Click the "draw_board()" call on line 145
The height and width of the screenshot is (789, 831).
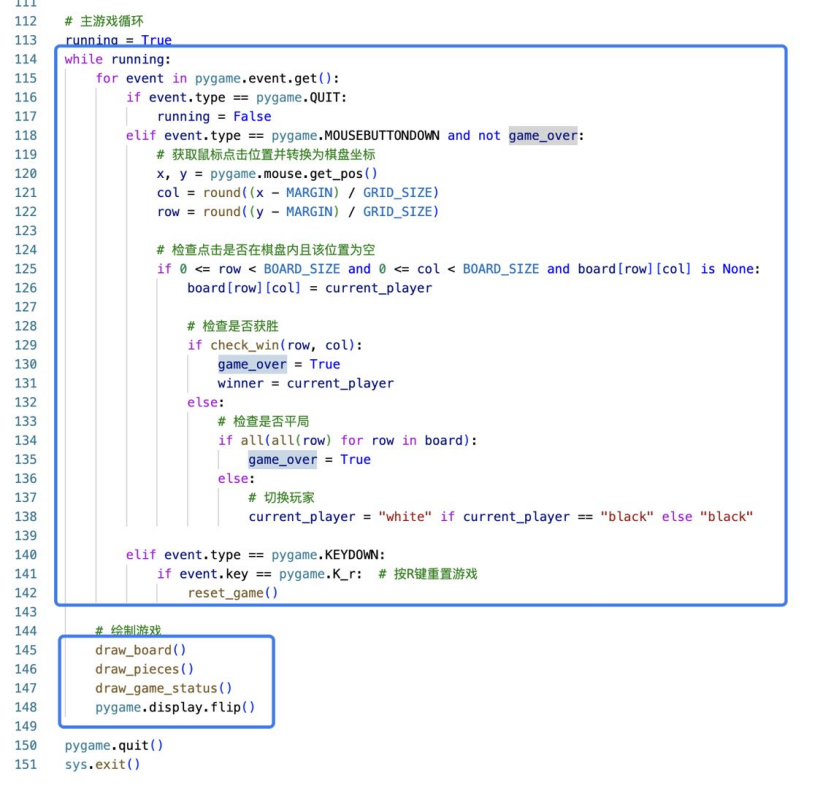pyautogui.click(x=141, y=651)
